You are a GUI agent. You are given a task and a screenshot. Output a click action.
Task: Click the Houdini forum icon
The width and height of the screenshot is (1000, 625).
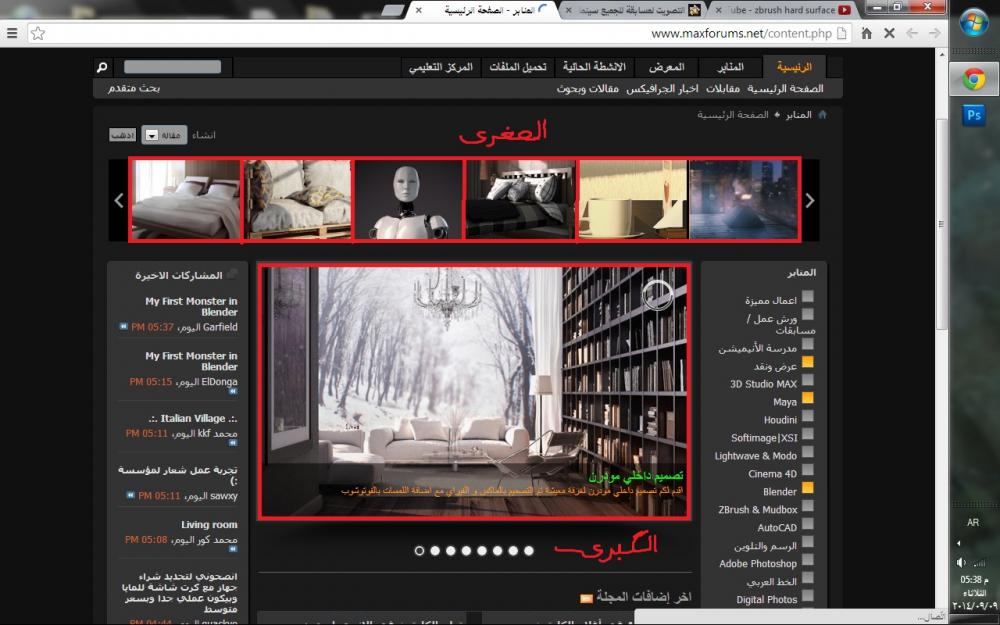click(x=807, y=416)
